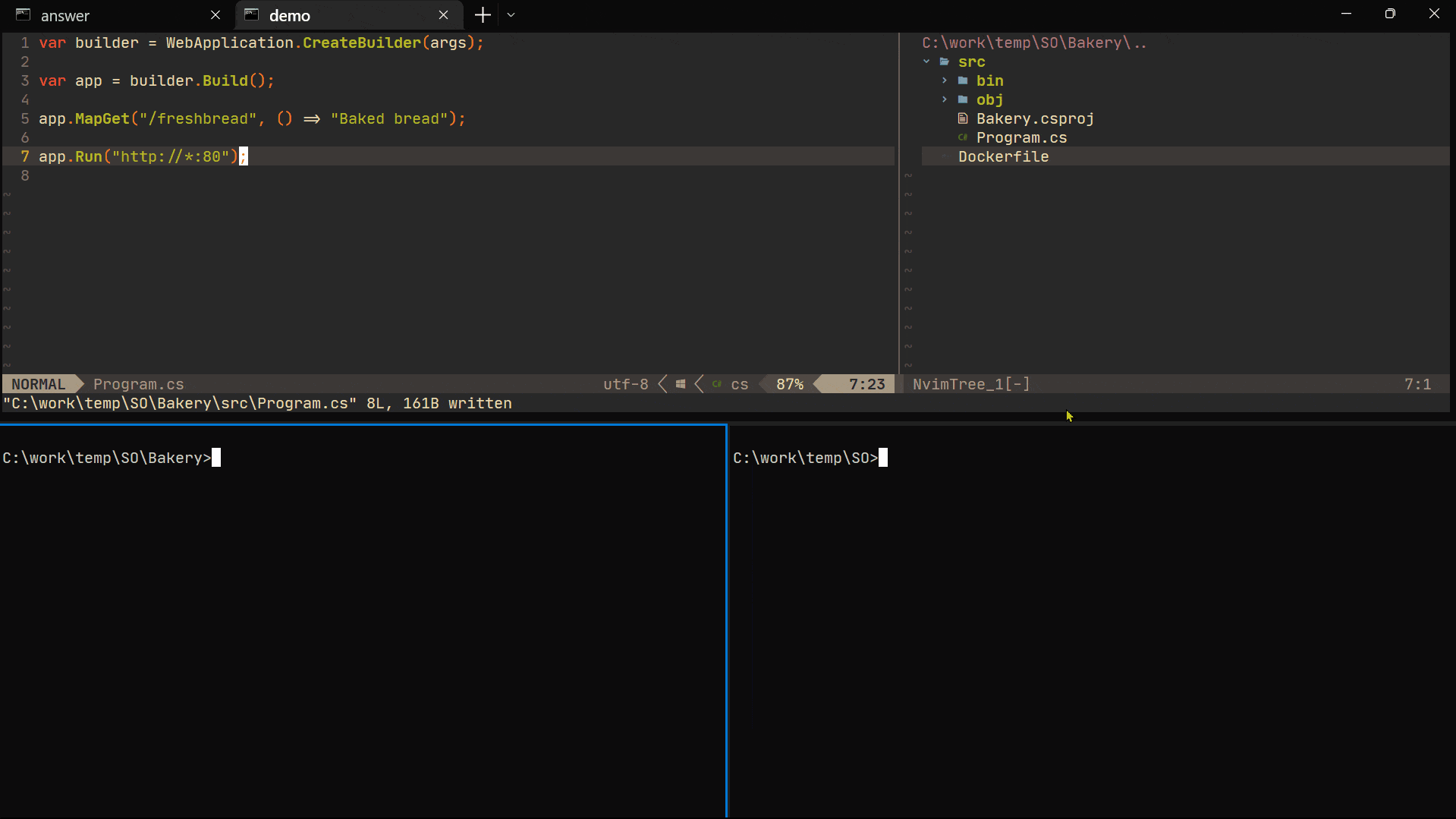This screenshot has width=1456, height=819.
Task: Click the src open folder icon
Action: [945, 61]
